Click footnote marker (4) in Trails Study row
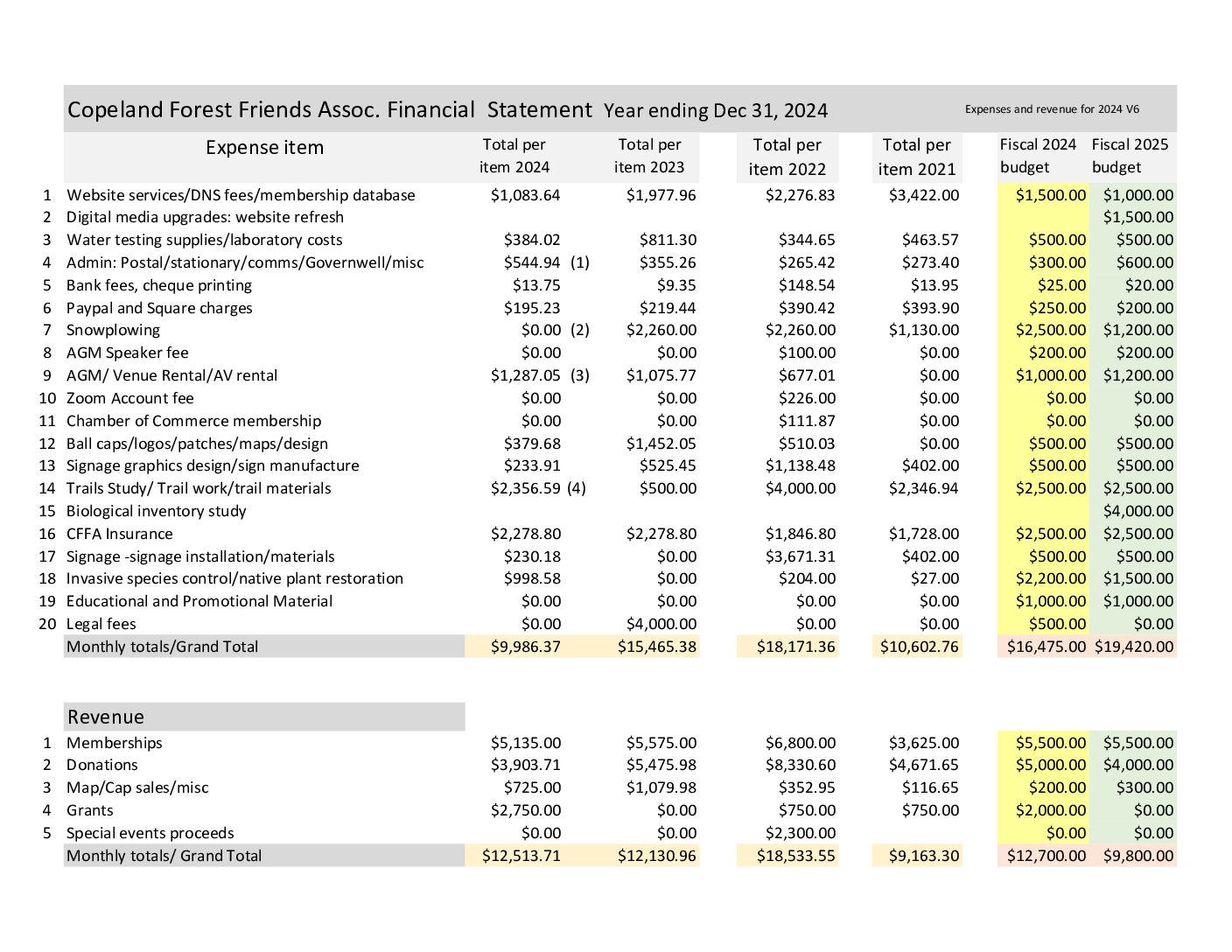The height and width of the screenshot is (952, 1232). point(577,488)
